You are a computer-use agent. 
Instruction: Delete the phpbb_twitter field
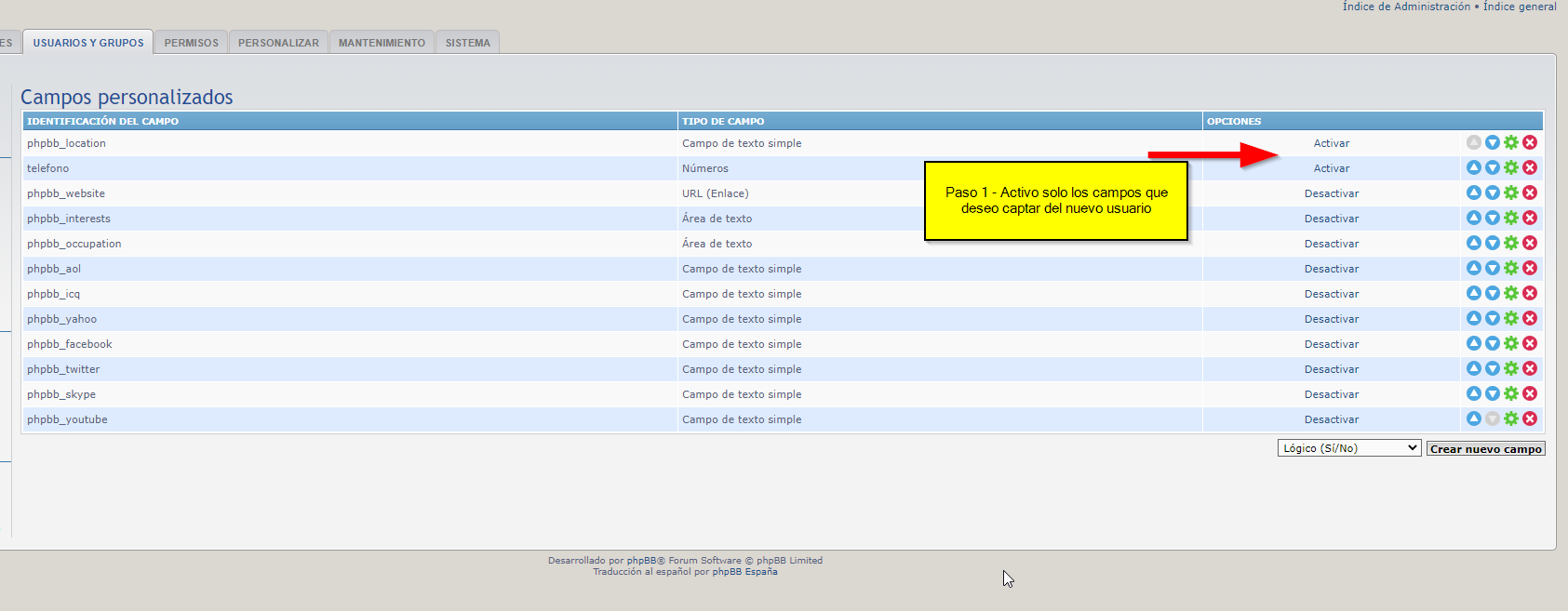coord(1530,368)
